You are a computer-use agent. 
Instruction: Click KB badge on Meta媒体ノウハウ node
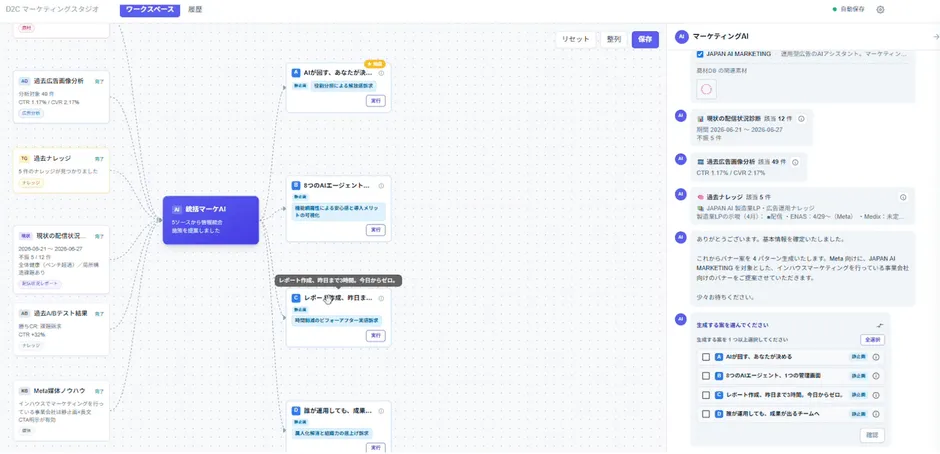point(24,390)
